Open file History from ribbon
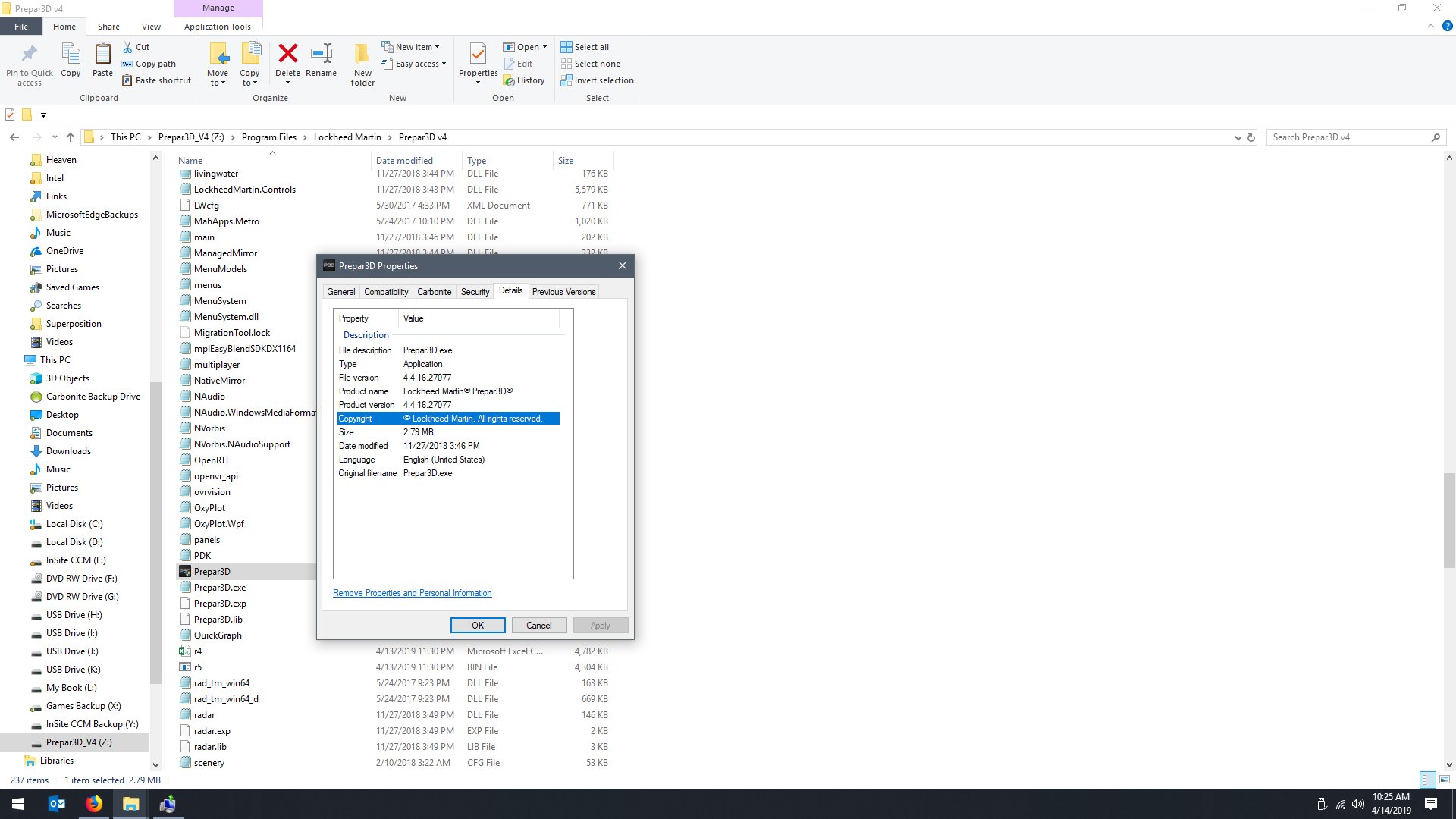 tap(524, 80)
